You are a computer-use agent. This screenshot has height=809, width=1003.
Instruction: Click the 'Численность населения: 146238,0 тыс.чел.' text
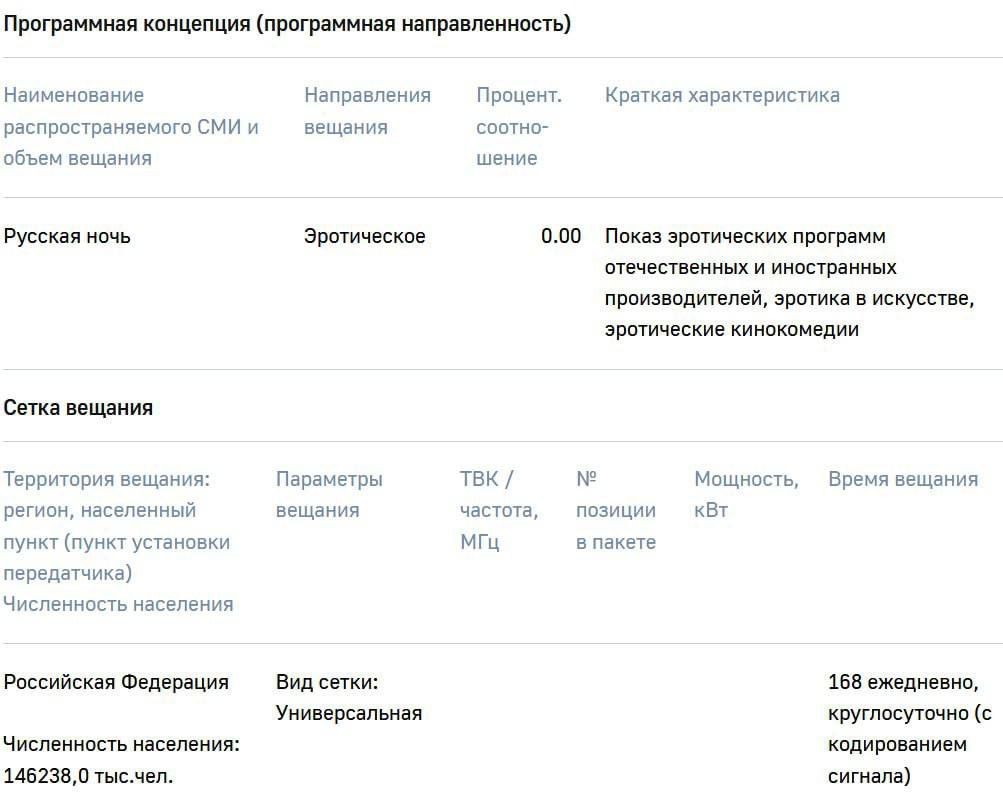(x=121, y=759)
